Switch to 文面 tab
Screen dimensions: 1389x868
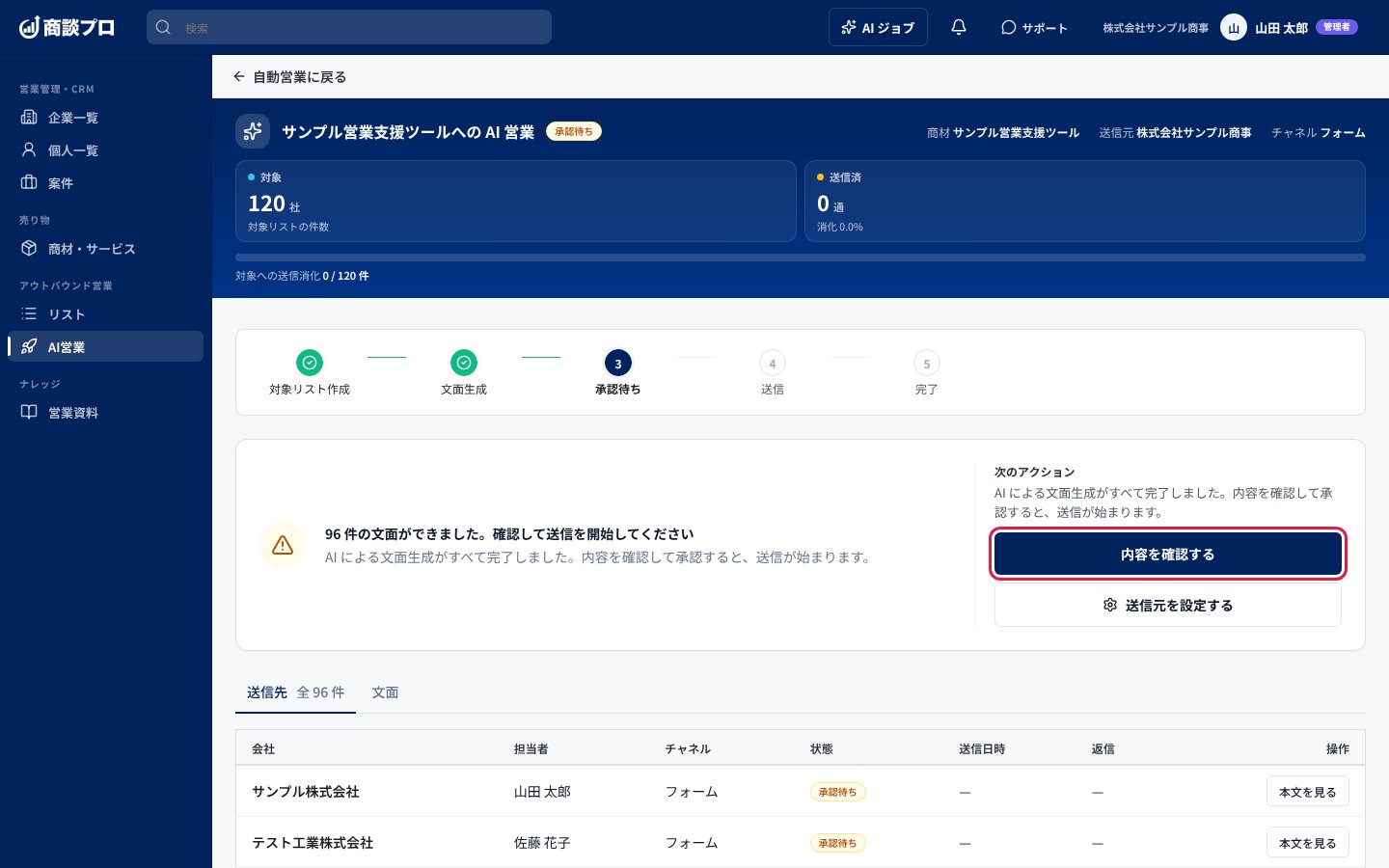pos(386,692)
